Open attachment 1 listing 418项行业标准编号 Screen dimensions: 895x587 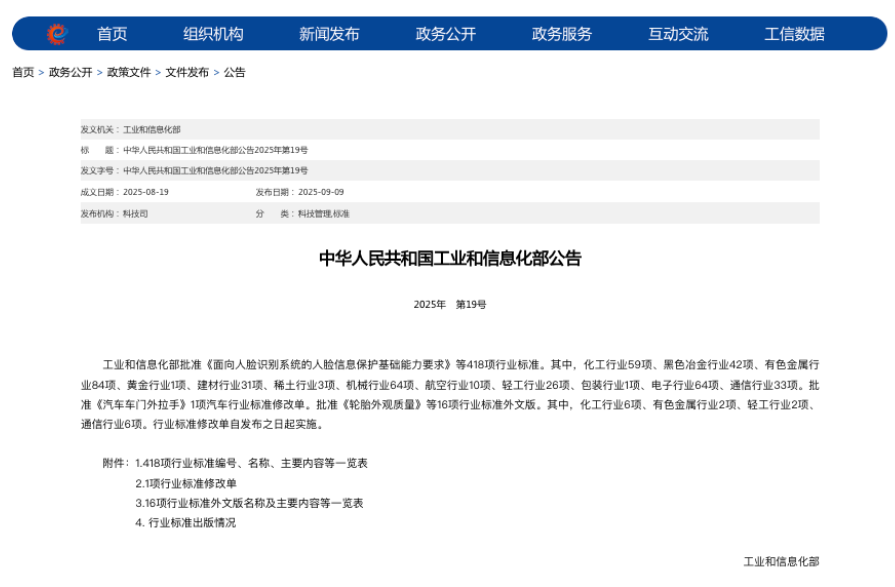[x=251, y=463]
